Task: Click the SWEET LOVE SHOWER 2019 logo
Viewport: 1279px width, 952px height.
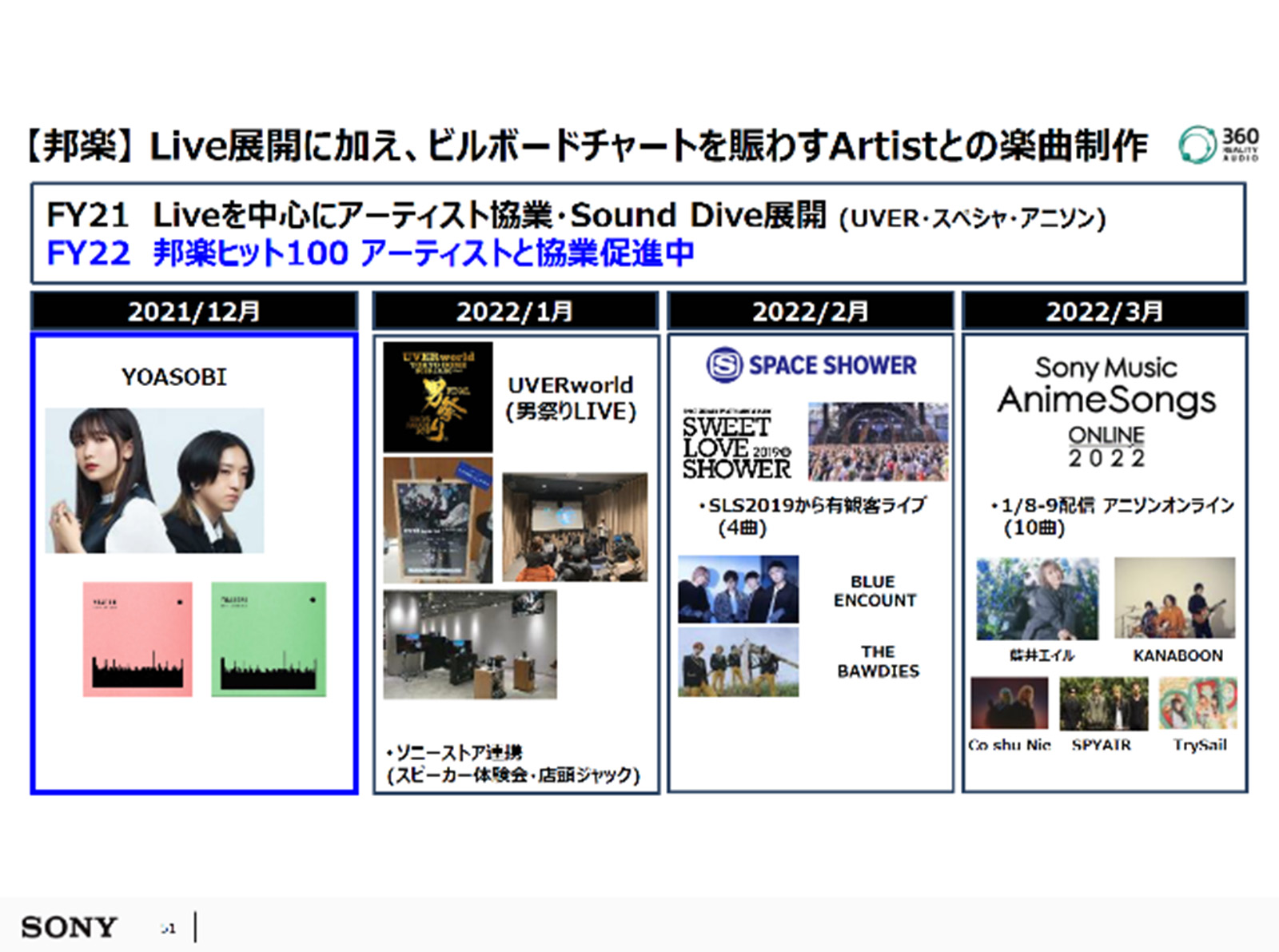Action: (736, 444)
